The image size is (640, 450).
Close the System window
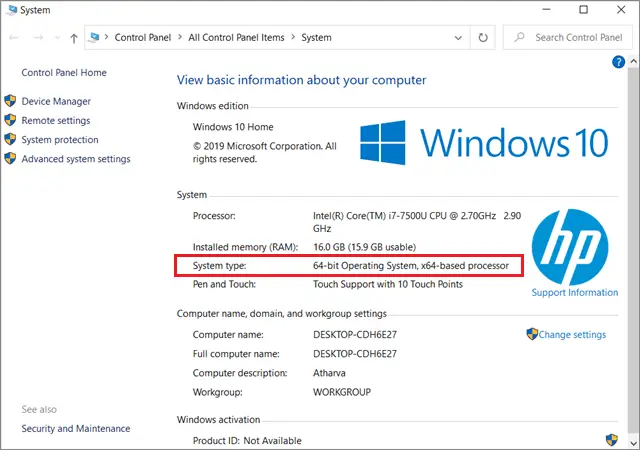coord(621,9)
